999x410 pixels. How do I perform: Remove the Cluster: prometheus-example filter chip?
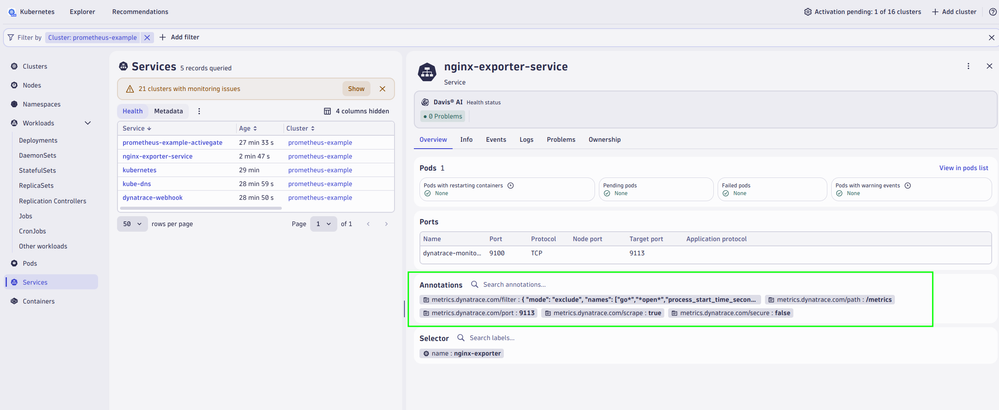pos(147,37)
